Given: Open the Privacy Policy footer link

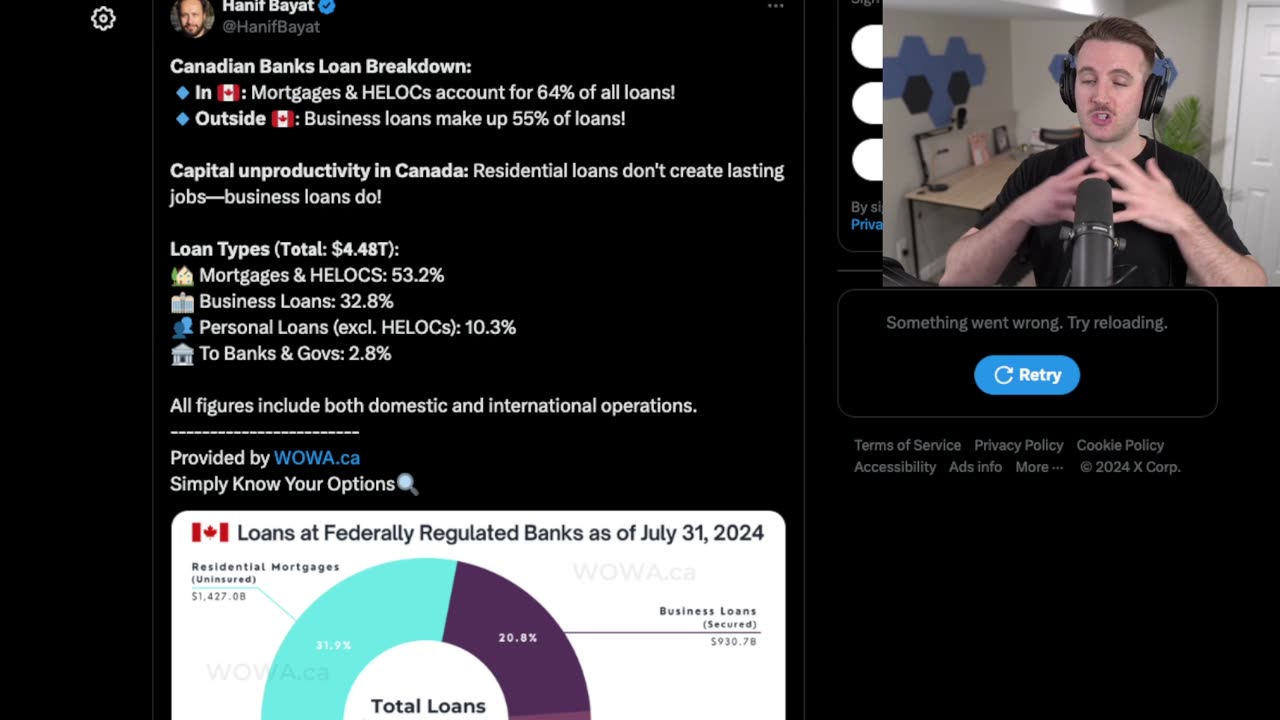Looking at the screenshot, I should coord(1019,445).
